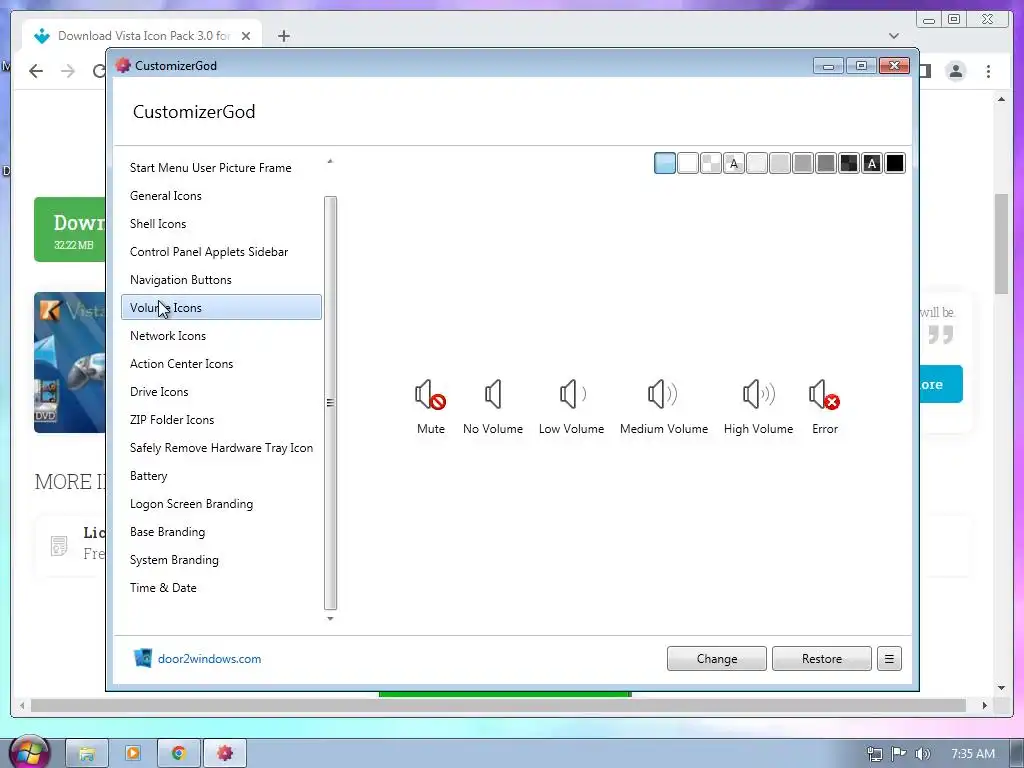1024x768 pixels.
Task: Choose the plain white preview background
Action: (x=688, y=163)
